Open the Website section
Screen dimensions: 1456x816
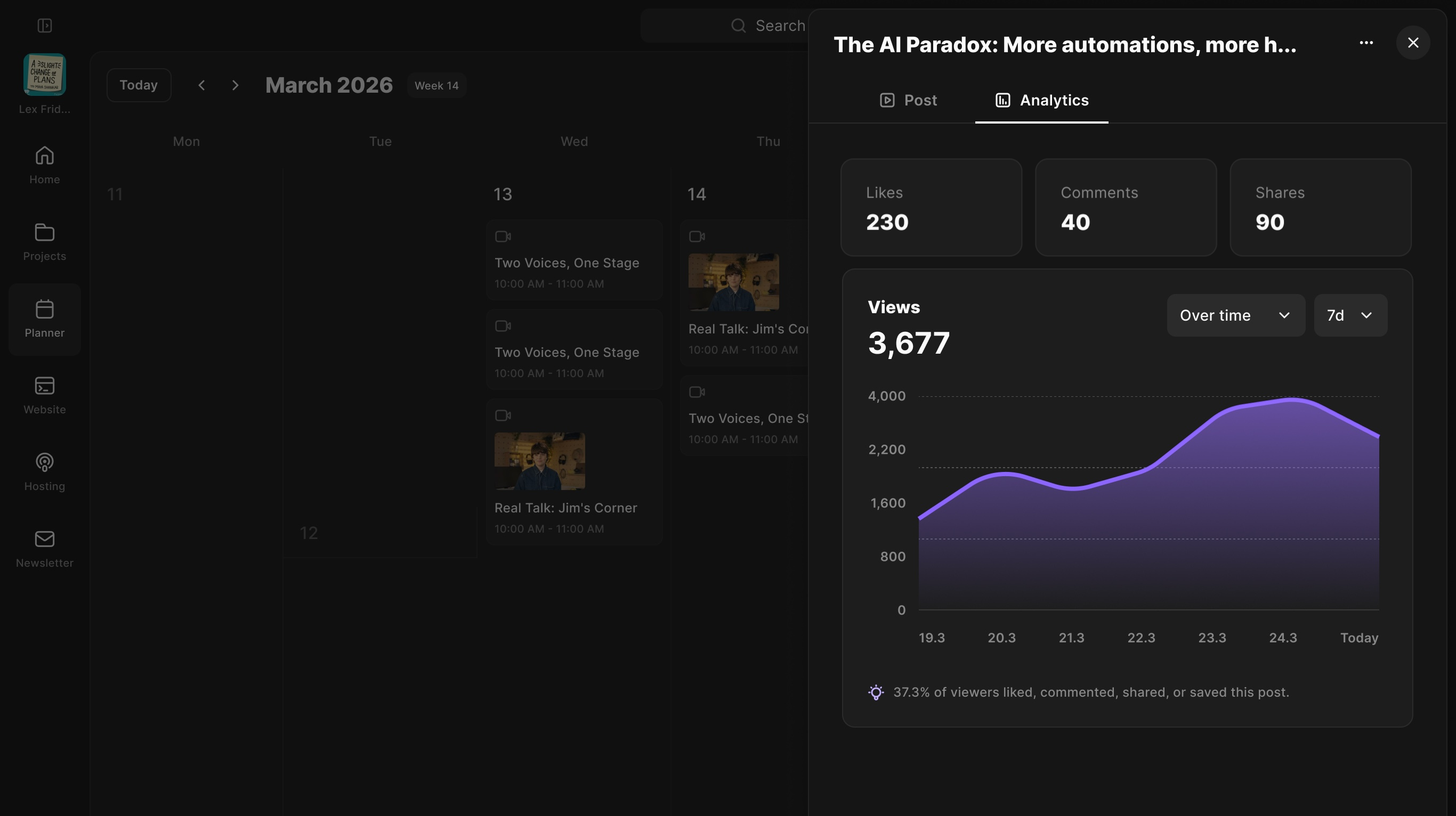45,395
